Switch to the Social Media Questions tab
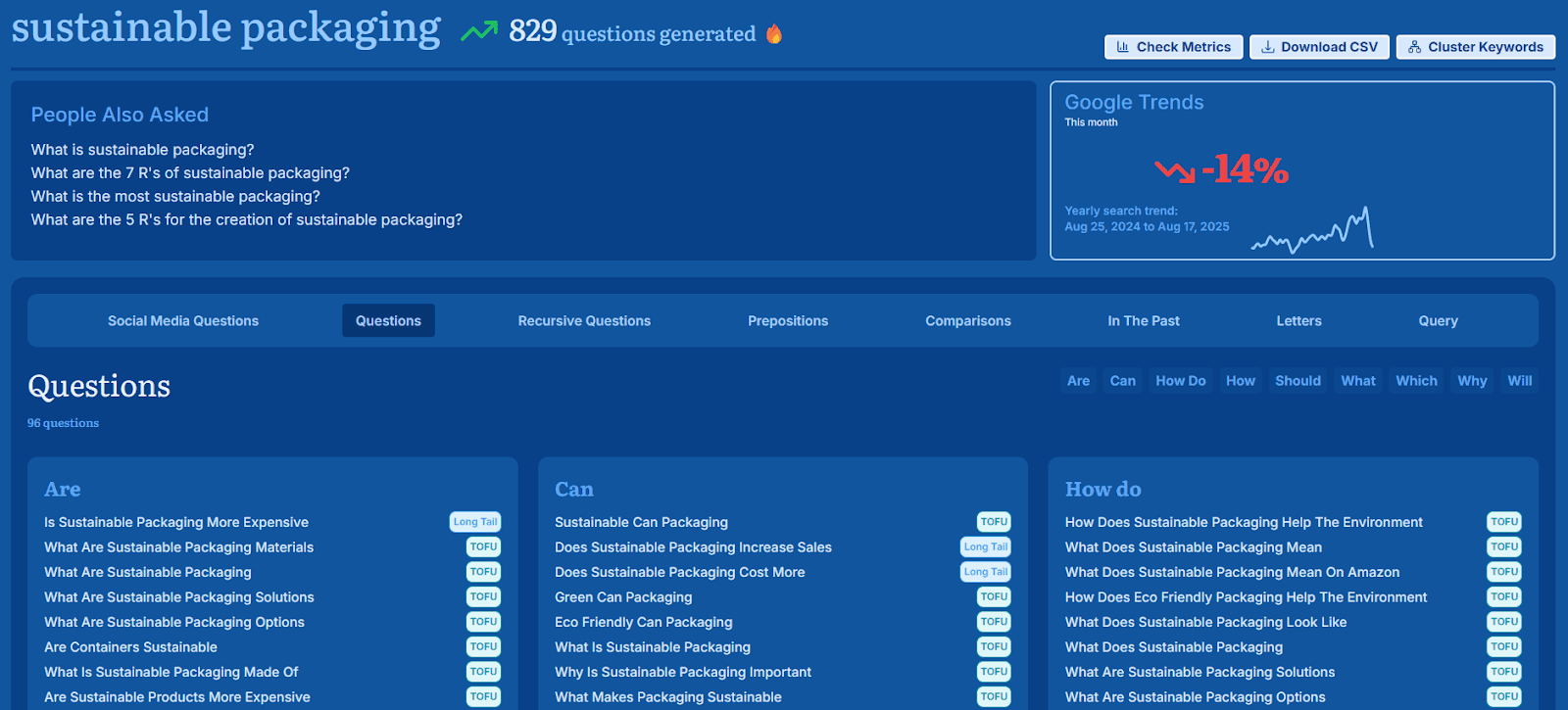Viewport: 1568px width, 710px height. click(x=183, y=321)
